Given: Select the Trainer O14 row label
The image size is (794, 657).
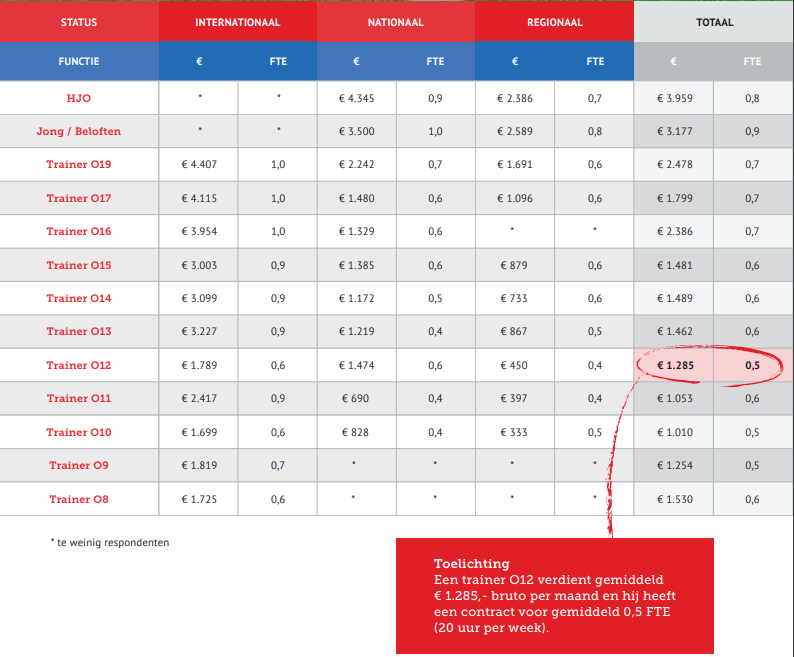Looking at the screenshot, I should [x=79, y=298].
